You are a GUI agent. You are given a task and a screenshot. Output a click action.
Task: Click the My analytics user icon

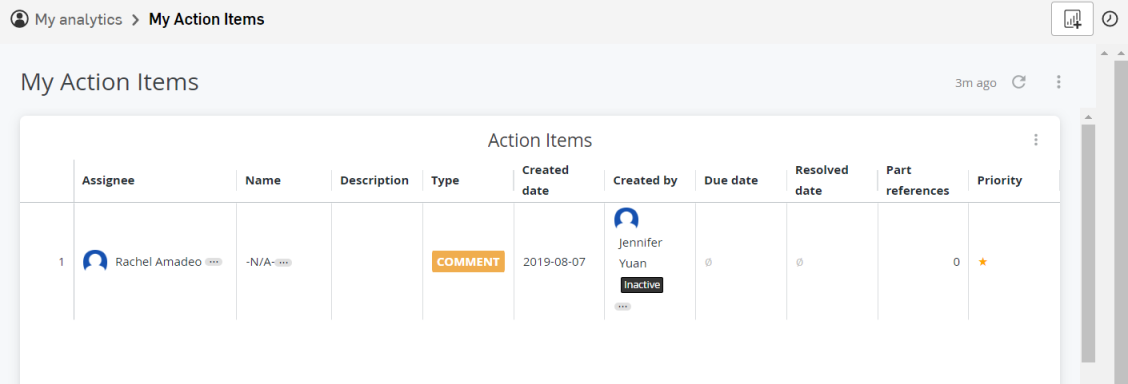pyautogui.click(x=20, y=19)
